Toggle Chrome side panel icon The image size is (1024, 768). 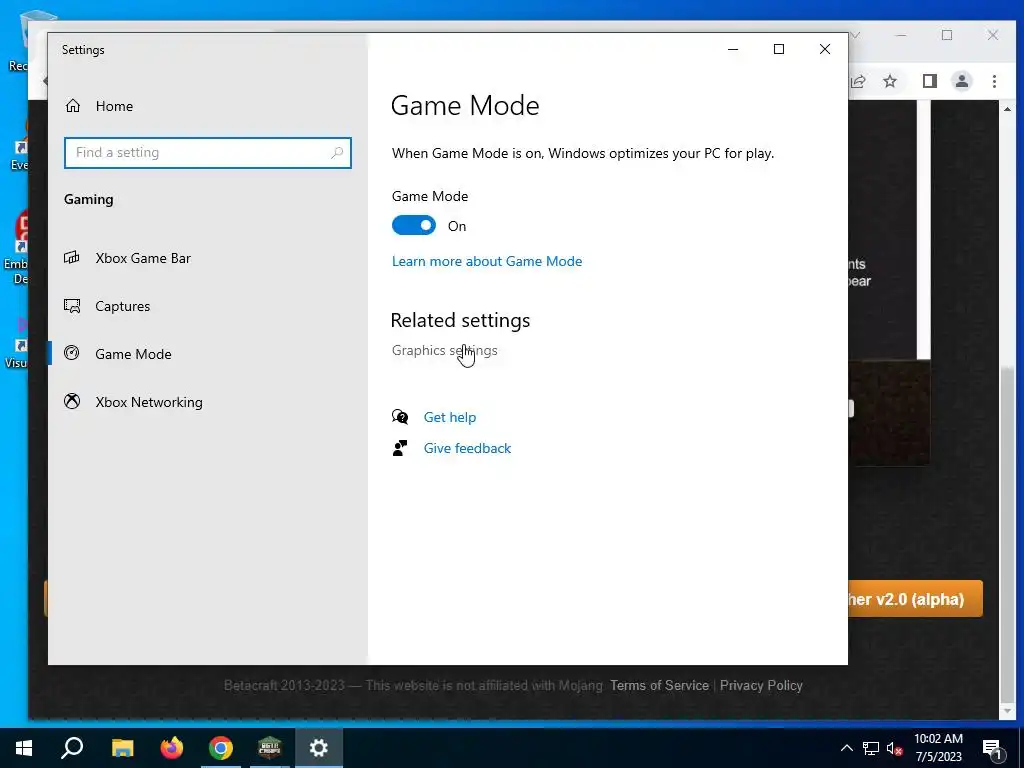[929, 81]
